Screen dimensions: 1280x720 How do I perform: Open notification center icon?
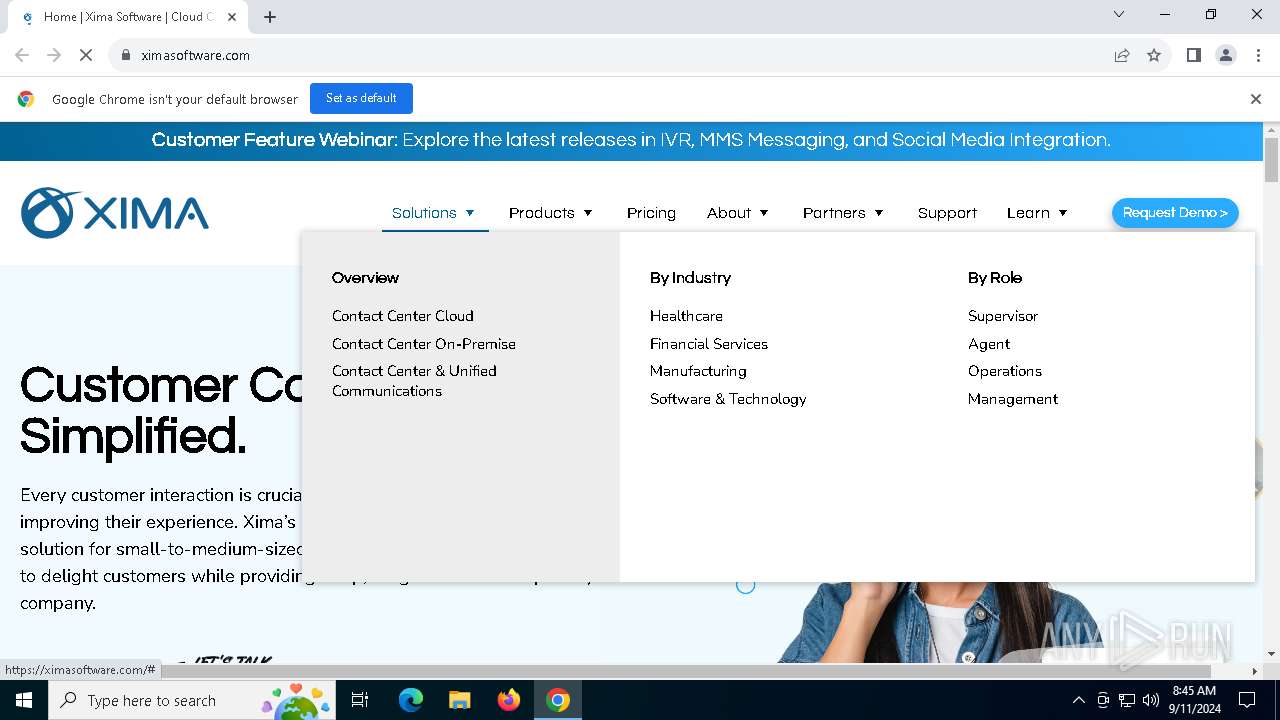point(1247,700)
